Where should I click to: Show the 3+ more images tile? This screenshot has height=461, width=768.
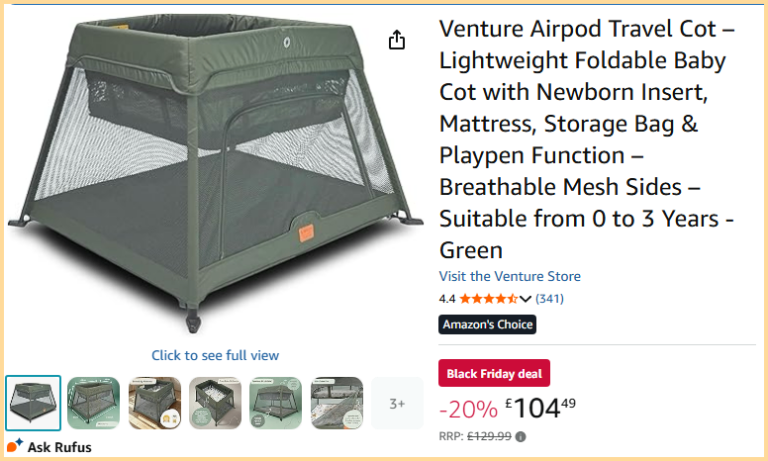pyautogui.click(x=397, y=403)
